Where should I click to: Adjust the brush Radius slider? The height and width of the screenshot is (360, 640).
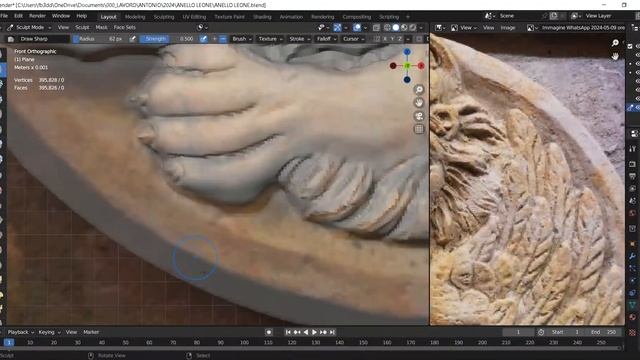pyautogui.click(x=100, y=39)
